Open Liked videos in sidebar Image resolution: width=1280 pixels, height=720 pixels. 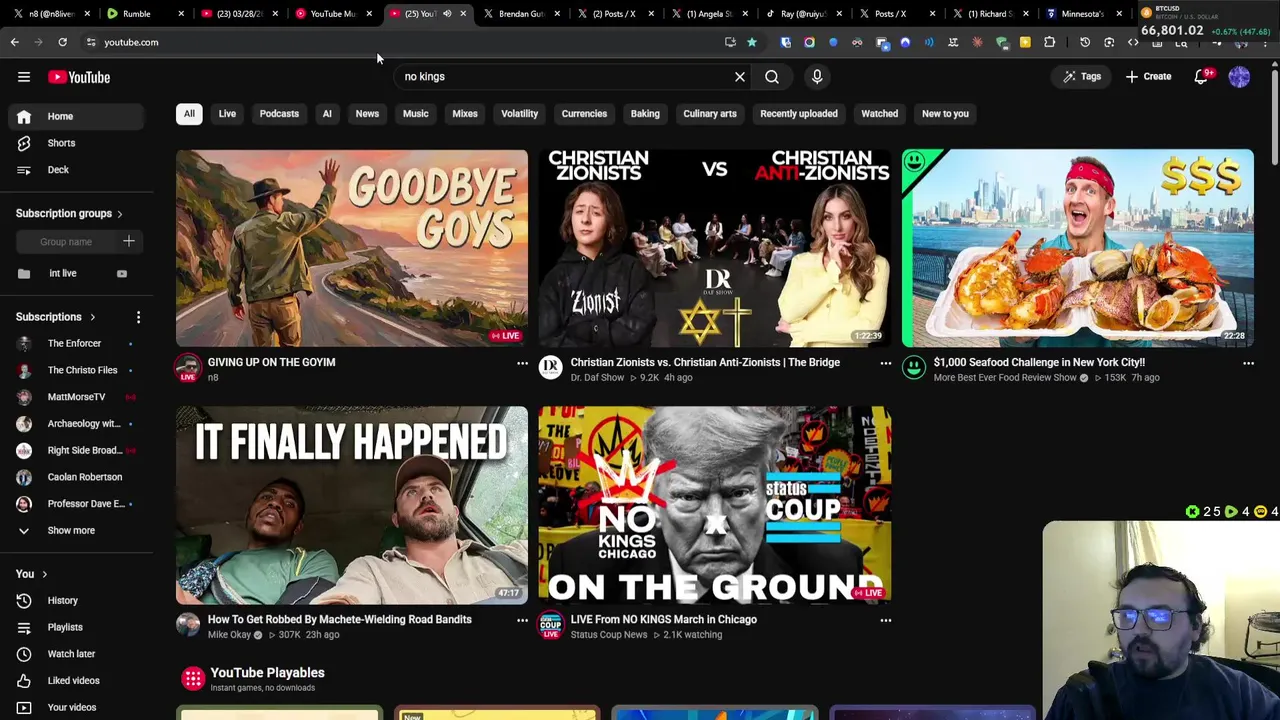point(76,681)
